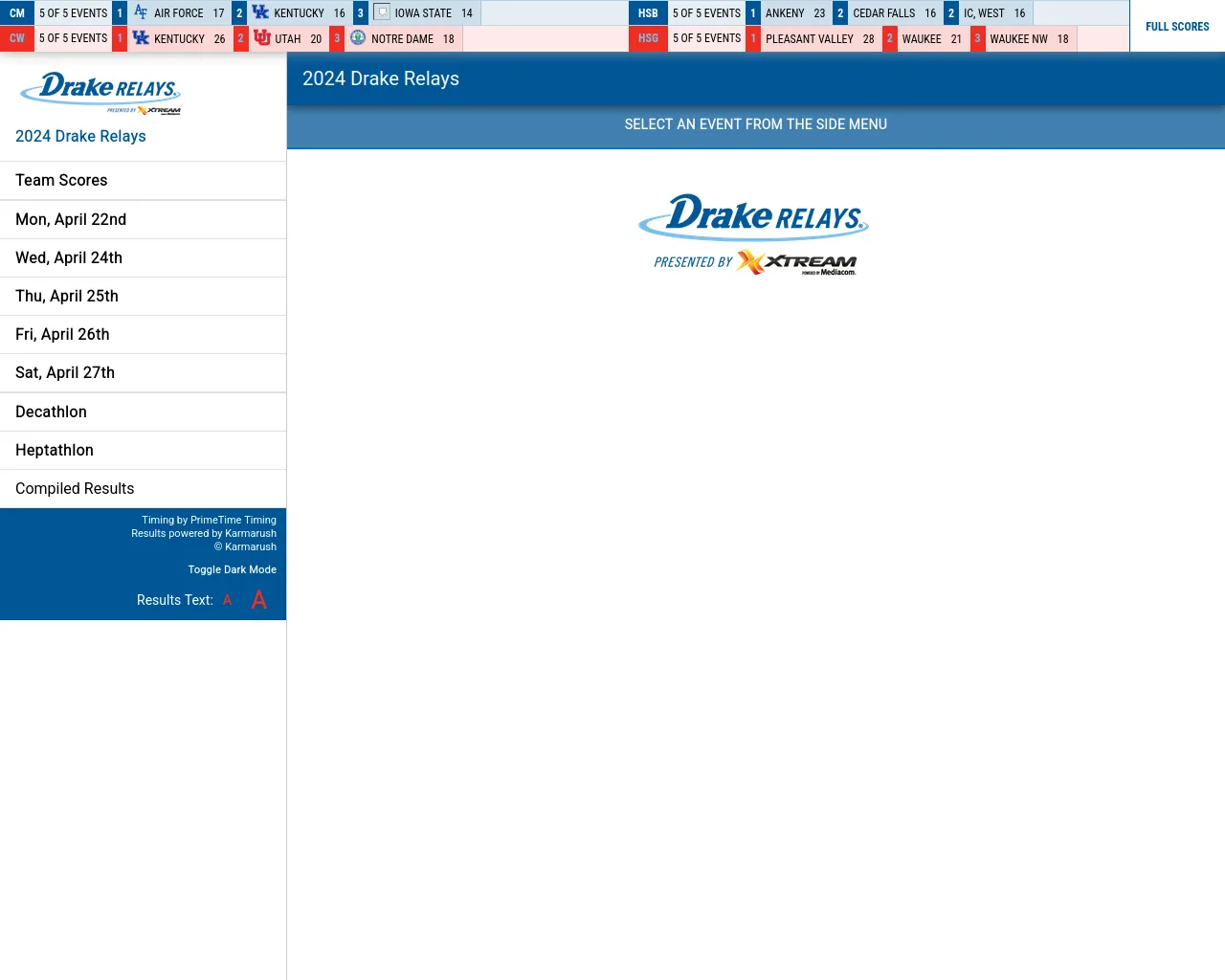Open the Decathlon menu item
Viewport: 1225px width, 980px height.
pos(144,412)
